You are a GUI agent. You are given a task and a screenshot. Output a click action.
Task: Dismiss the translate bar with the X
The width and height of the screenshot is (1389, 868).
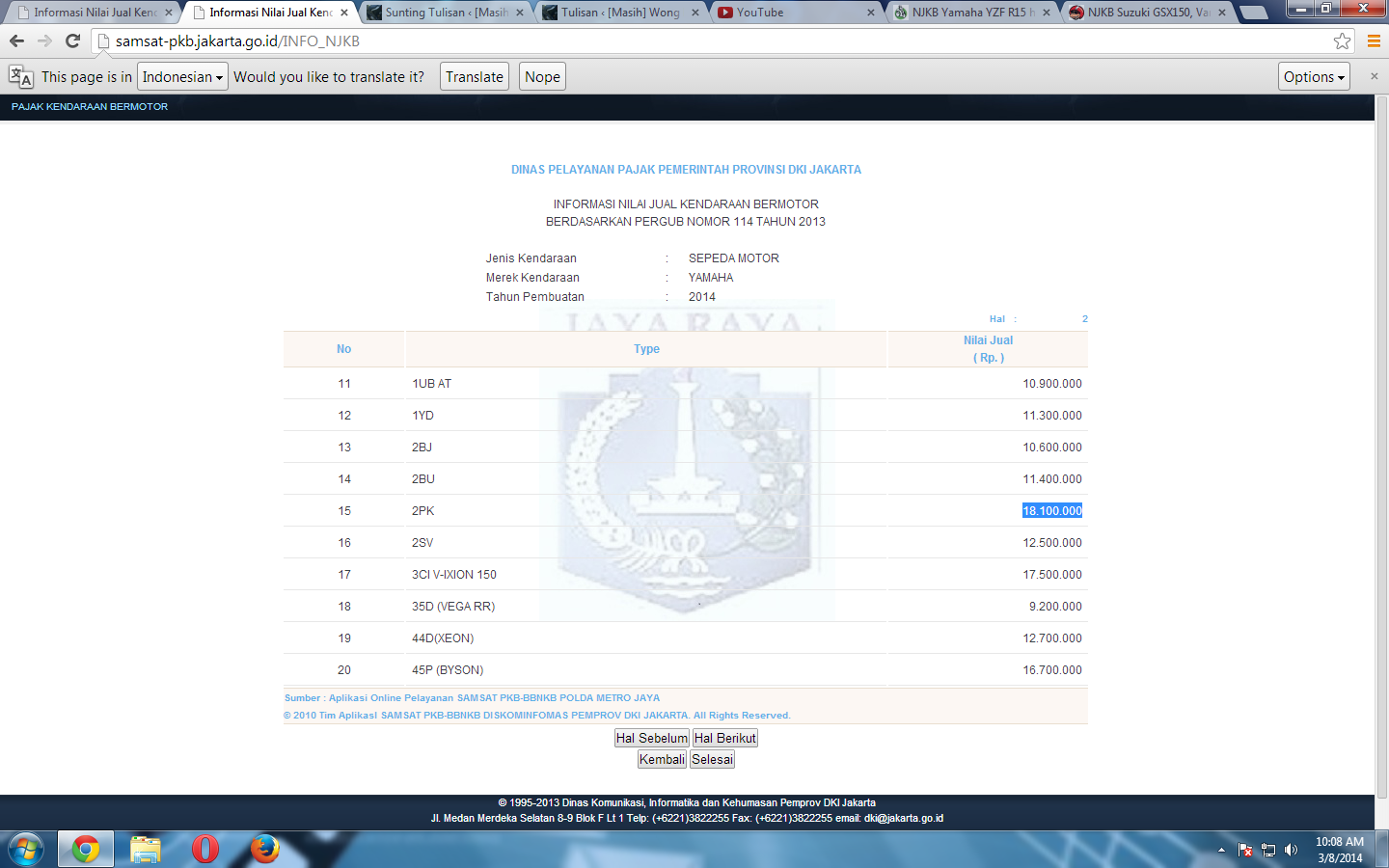point(1374,76)
